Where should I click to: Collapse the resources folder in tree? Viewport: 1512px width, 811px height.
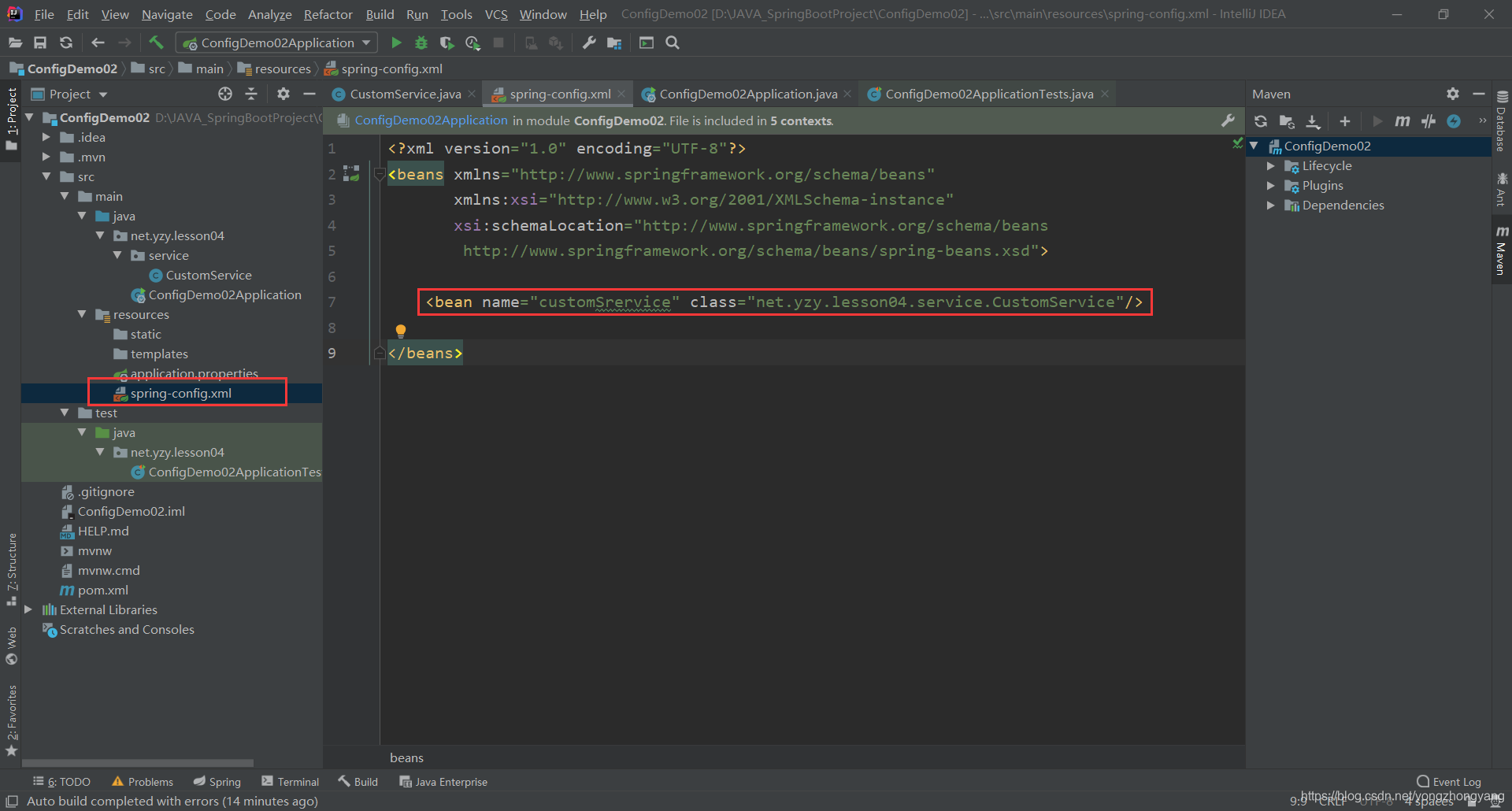[x=82, y=314]
